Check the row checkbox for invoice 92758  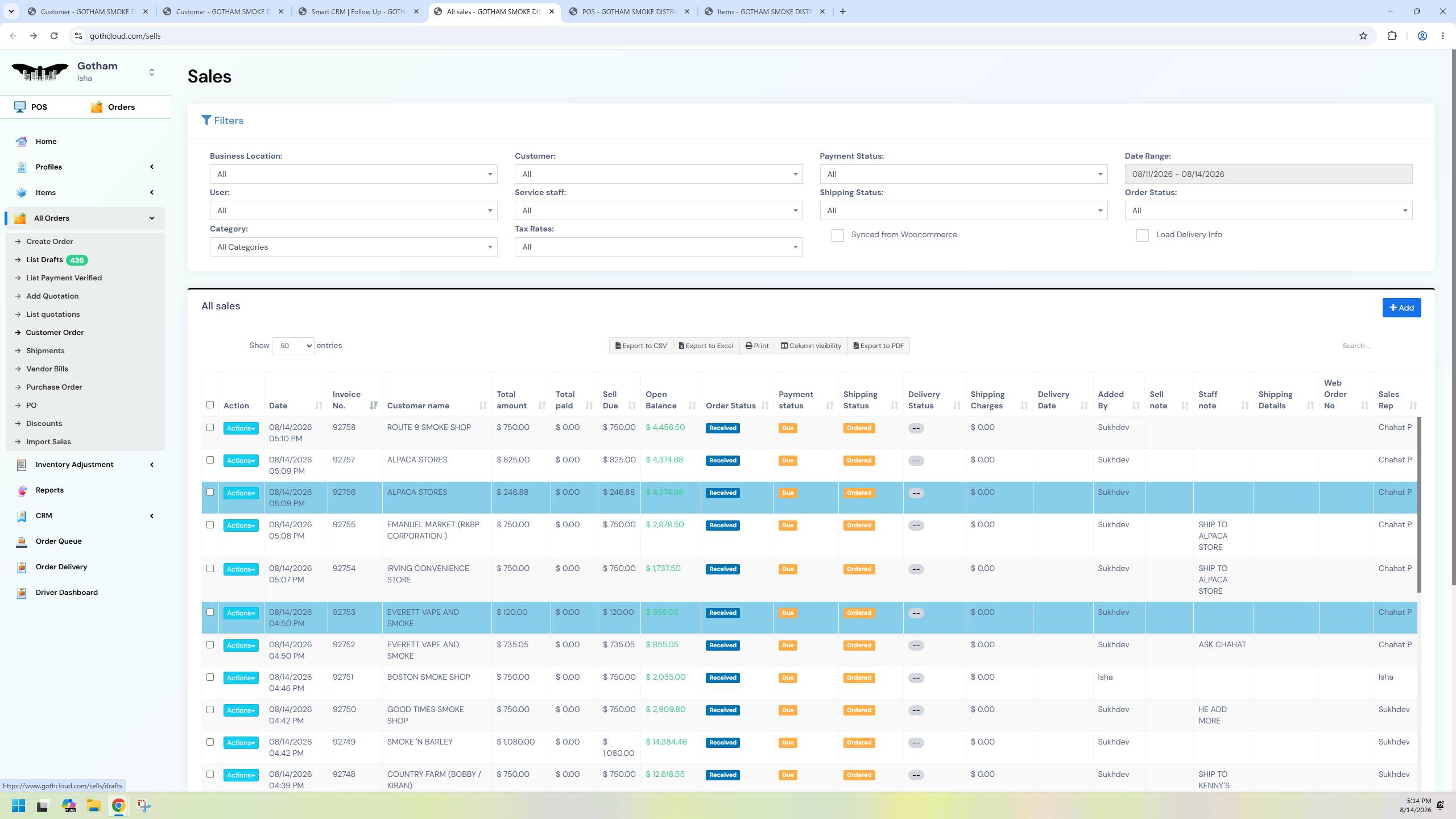[210, 428]
